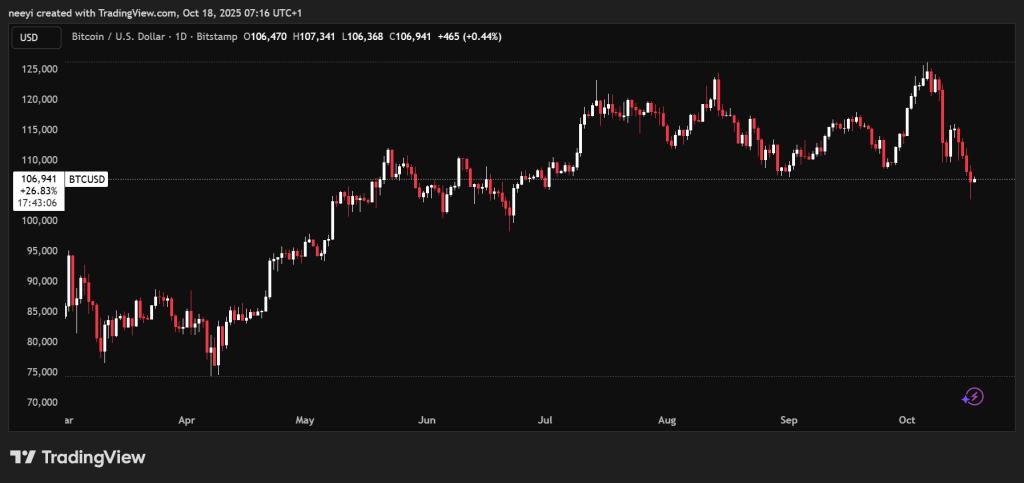Open the USD currency selector
Image resolution: width=1024 pixels, height=483 pixels.
point(29,37)
